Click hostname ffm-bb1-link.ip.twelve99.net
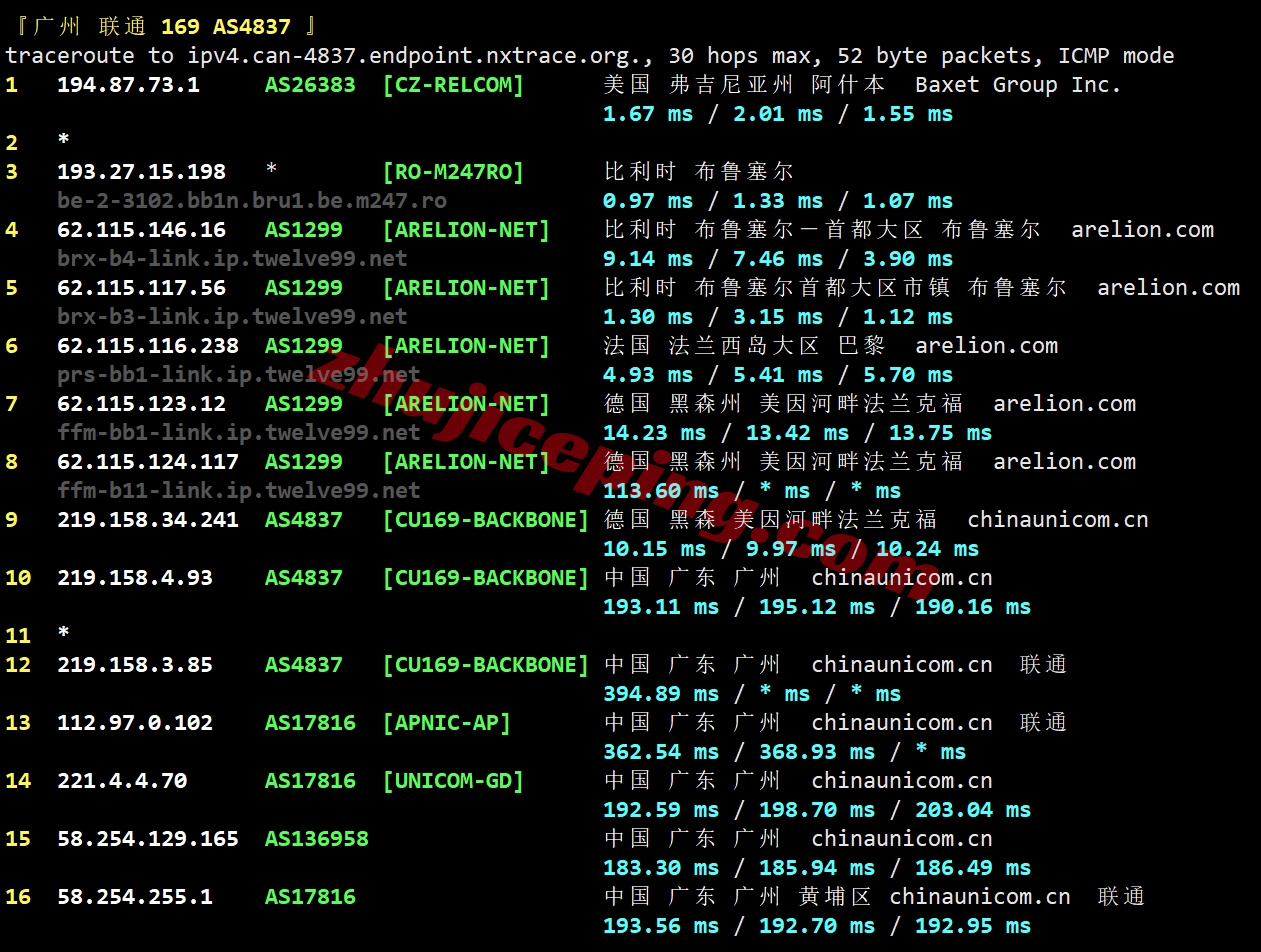The height and width of the screenshot is (952, 1261). tap(238, 433)
